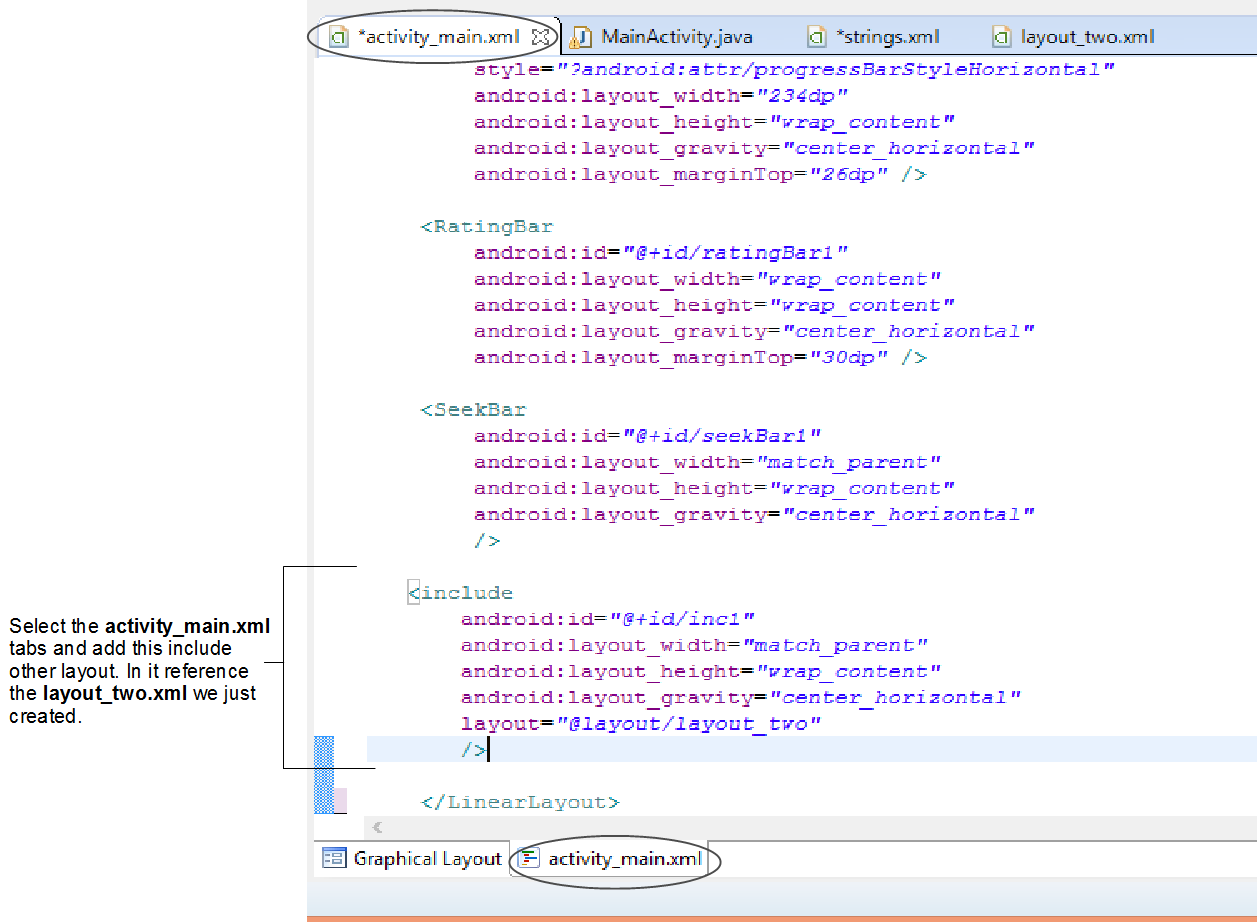
Task: Click the XML file icon on the layout_two.xml tab
Action: (1001, 37)
